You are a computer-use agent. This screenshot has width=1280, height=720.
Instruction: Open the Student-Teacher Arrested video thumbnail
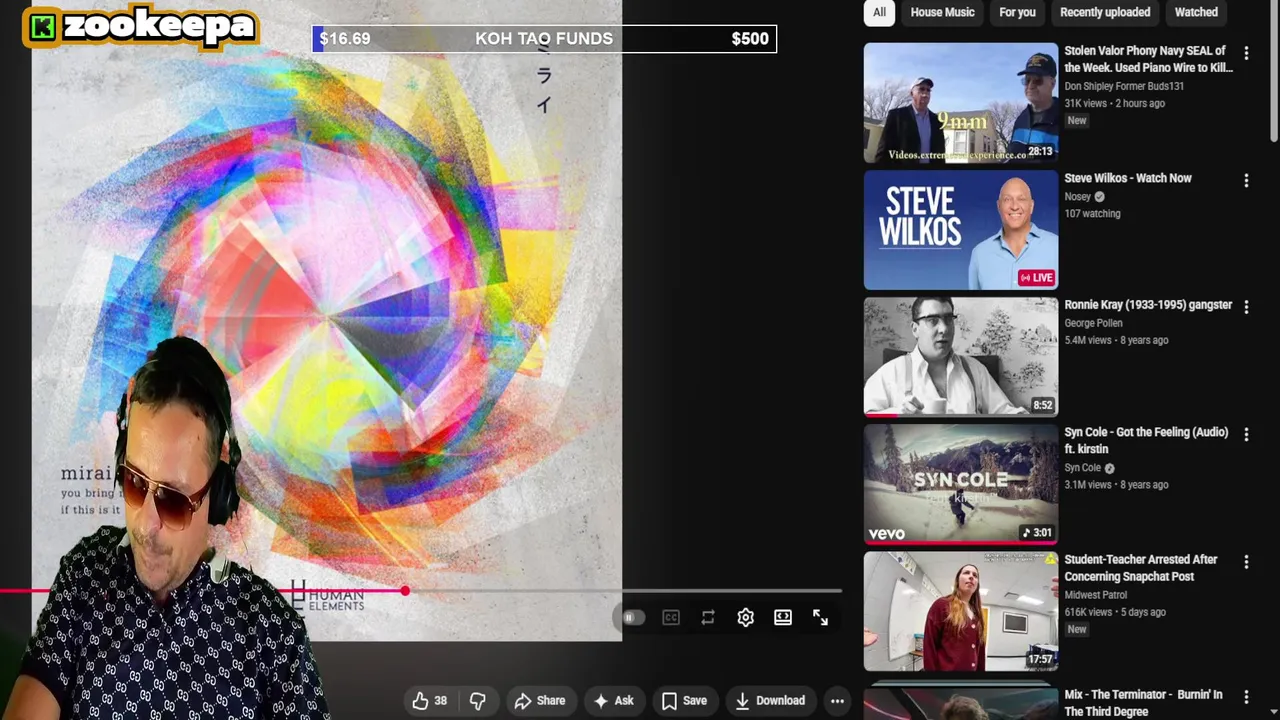click(x=961, y=611)
